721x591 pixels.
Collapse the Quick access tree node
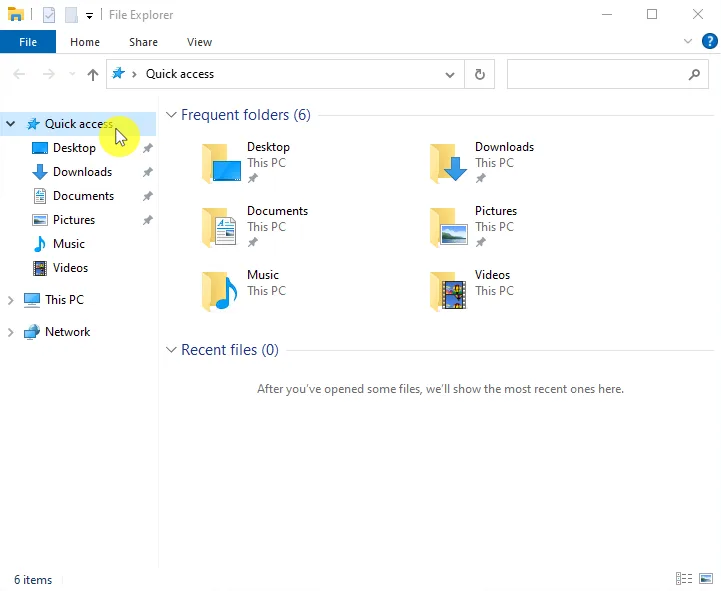pos(11,124)
